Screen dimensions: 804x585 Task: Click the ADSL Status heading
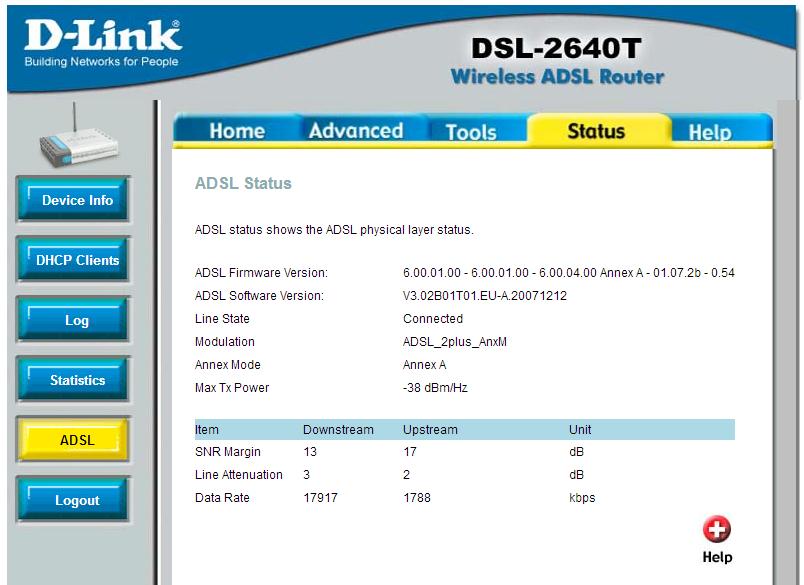click(243, 183)
